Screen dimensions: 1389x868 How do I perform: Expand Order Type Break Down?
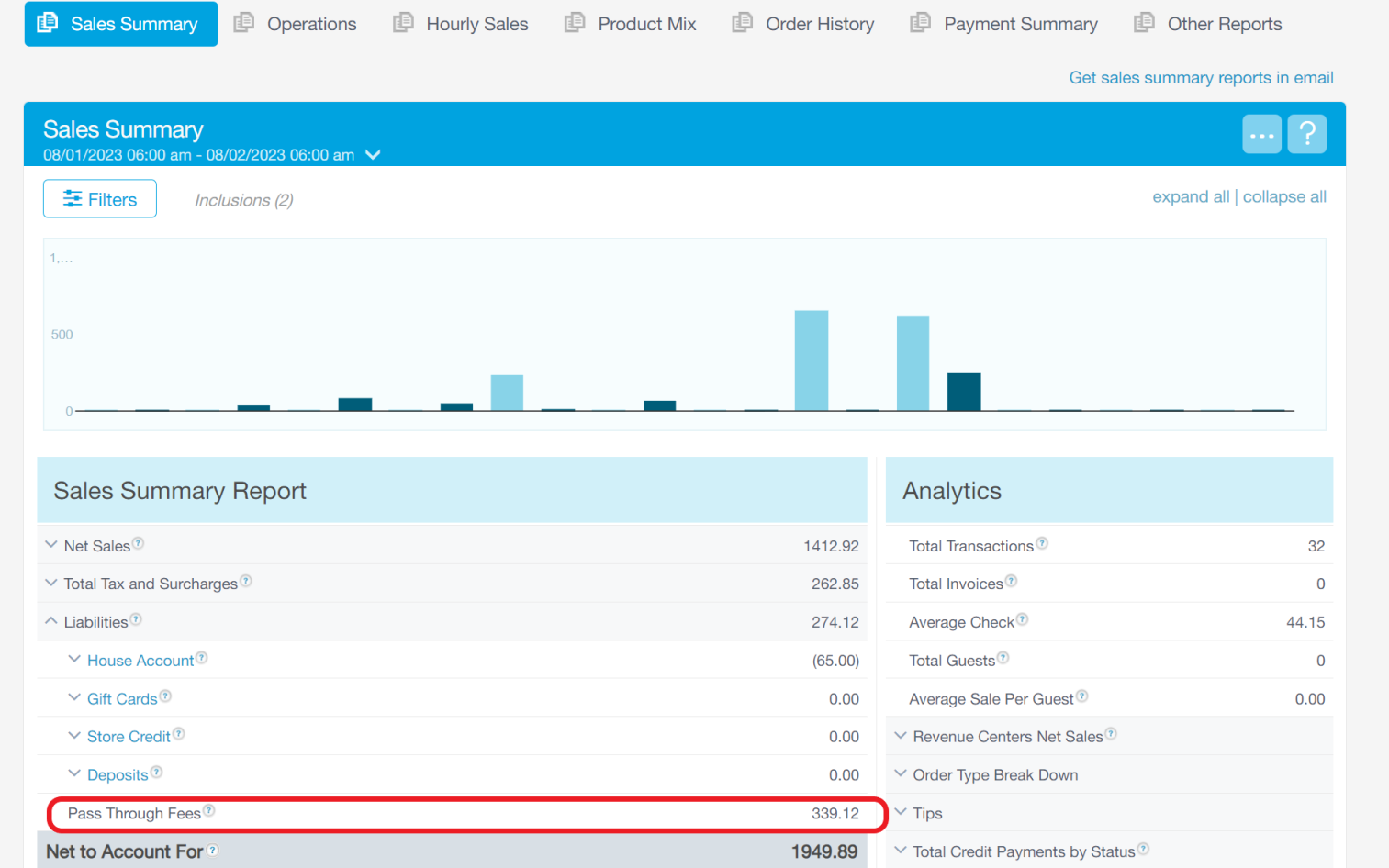(901, 773)
